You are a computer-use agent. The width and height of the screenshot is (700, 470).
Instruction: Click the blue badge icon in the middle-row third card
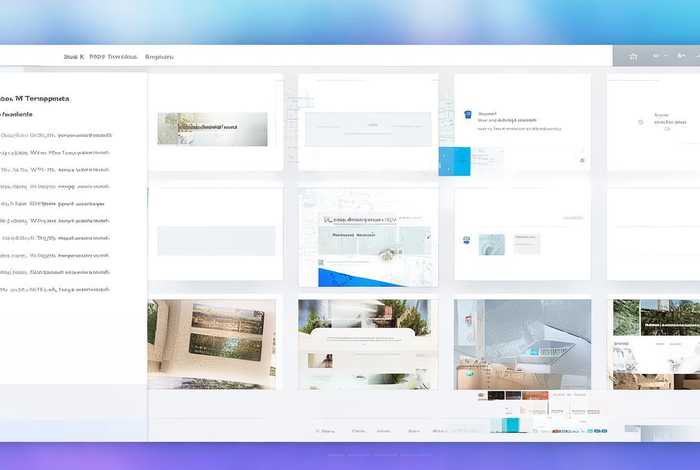[x=466, y=240]
